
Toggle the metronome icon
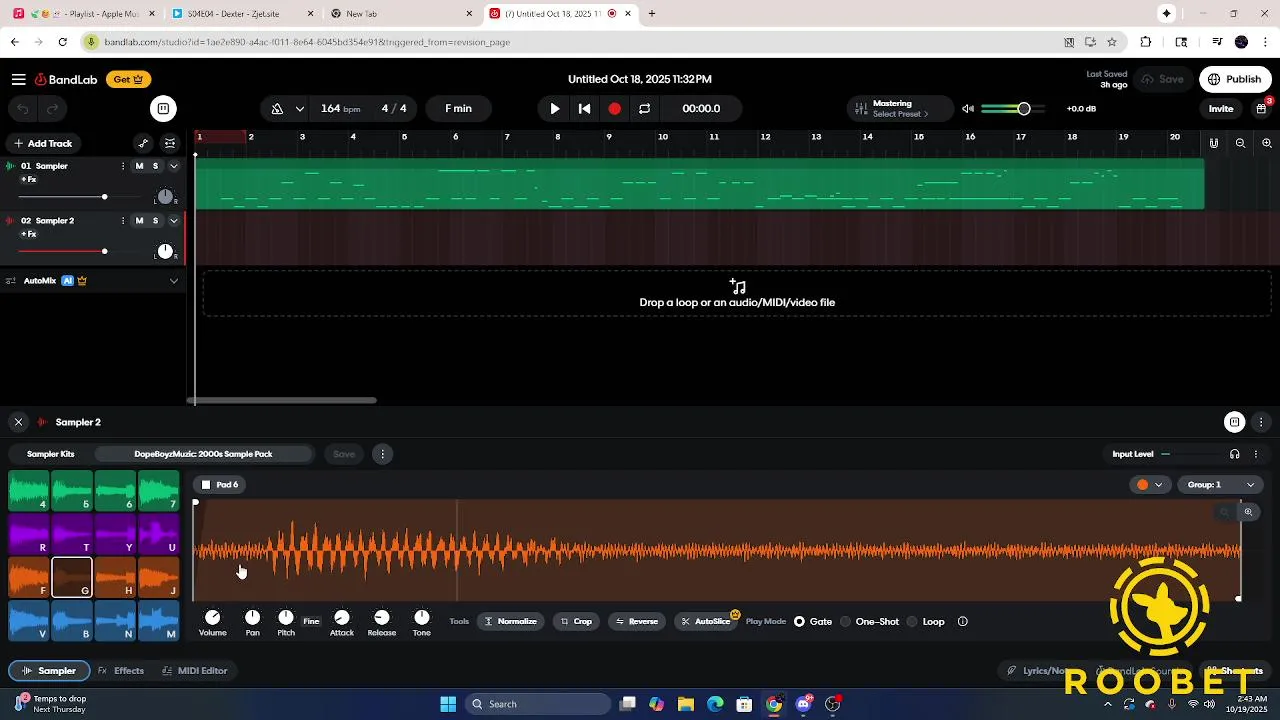coord(277,108)
